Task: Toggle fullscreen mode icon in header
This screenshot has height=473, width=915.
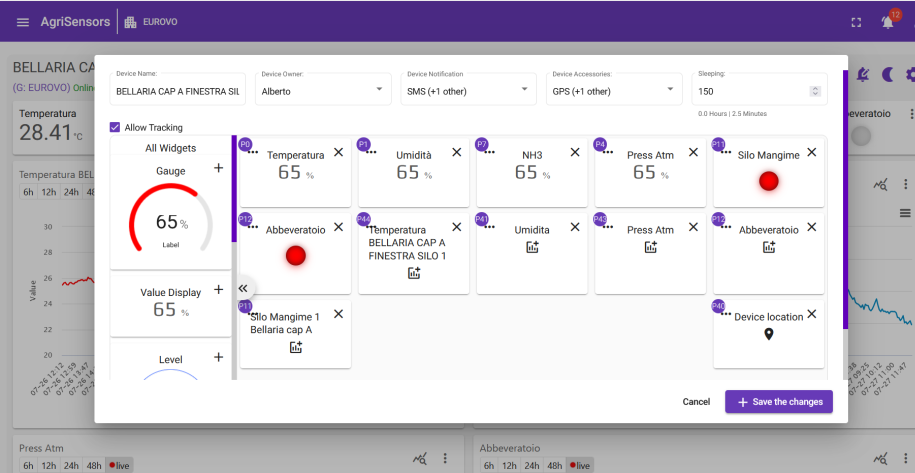Action: [x=856, y=22]
